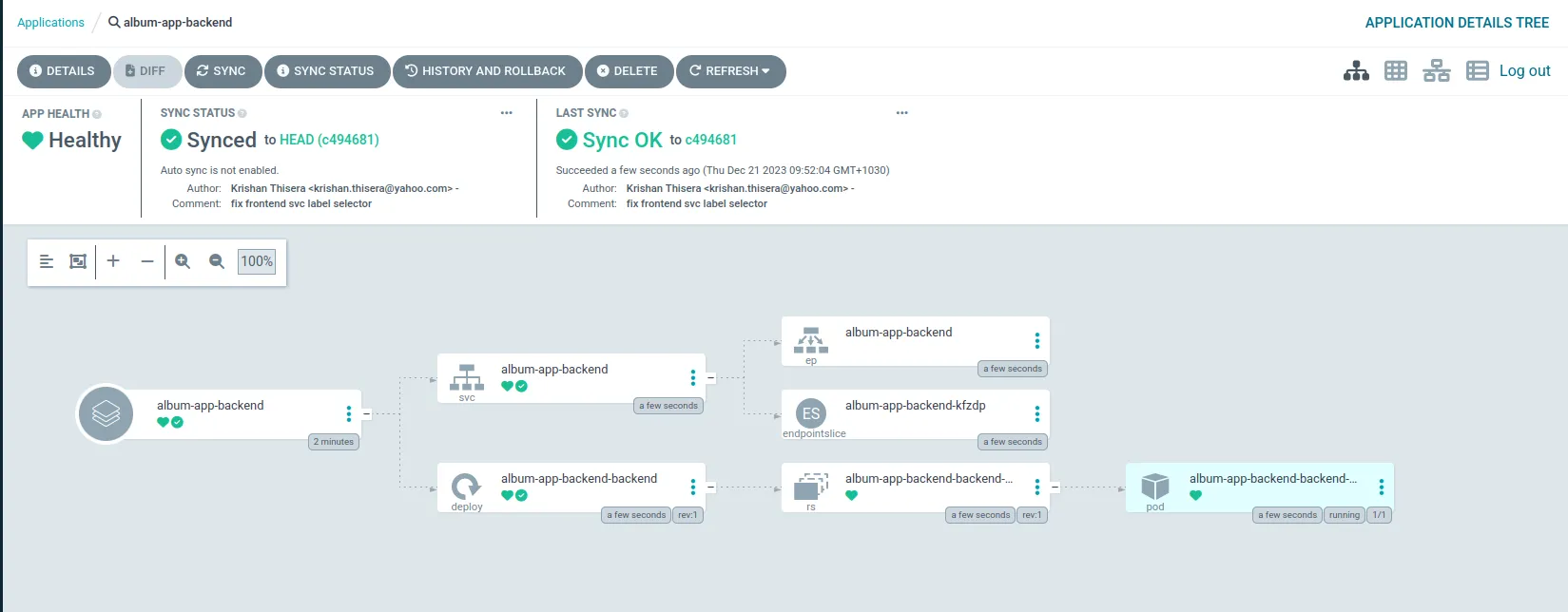
Task: Click the green Healthy heart icon
Action: click(x=32, y=141)
